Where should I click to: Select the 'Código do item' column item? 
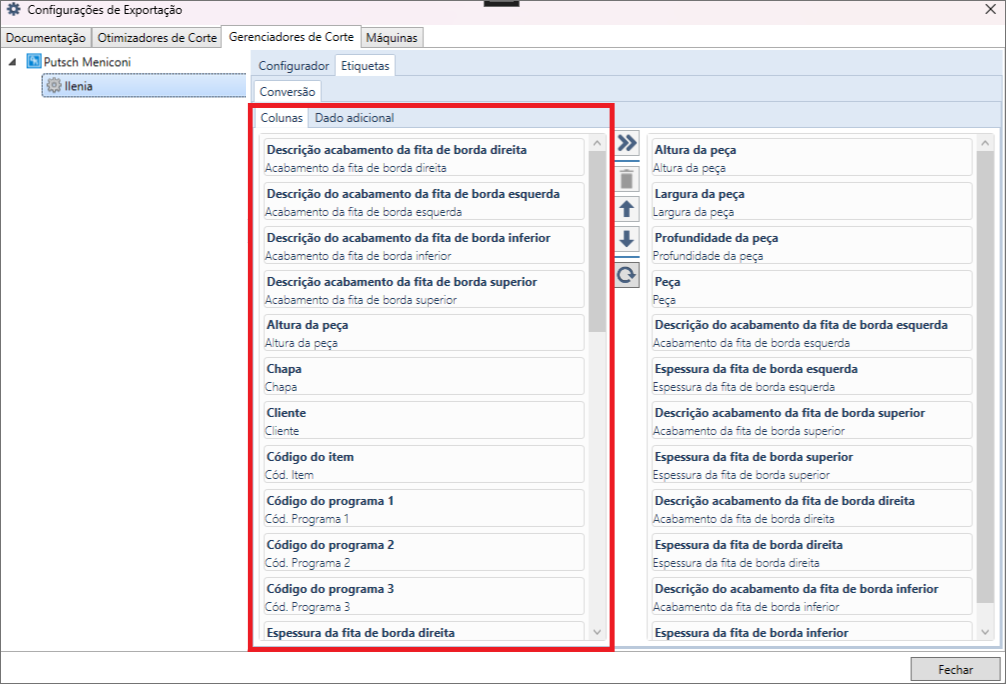click(x=423, y=465)
